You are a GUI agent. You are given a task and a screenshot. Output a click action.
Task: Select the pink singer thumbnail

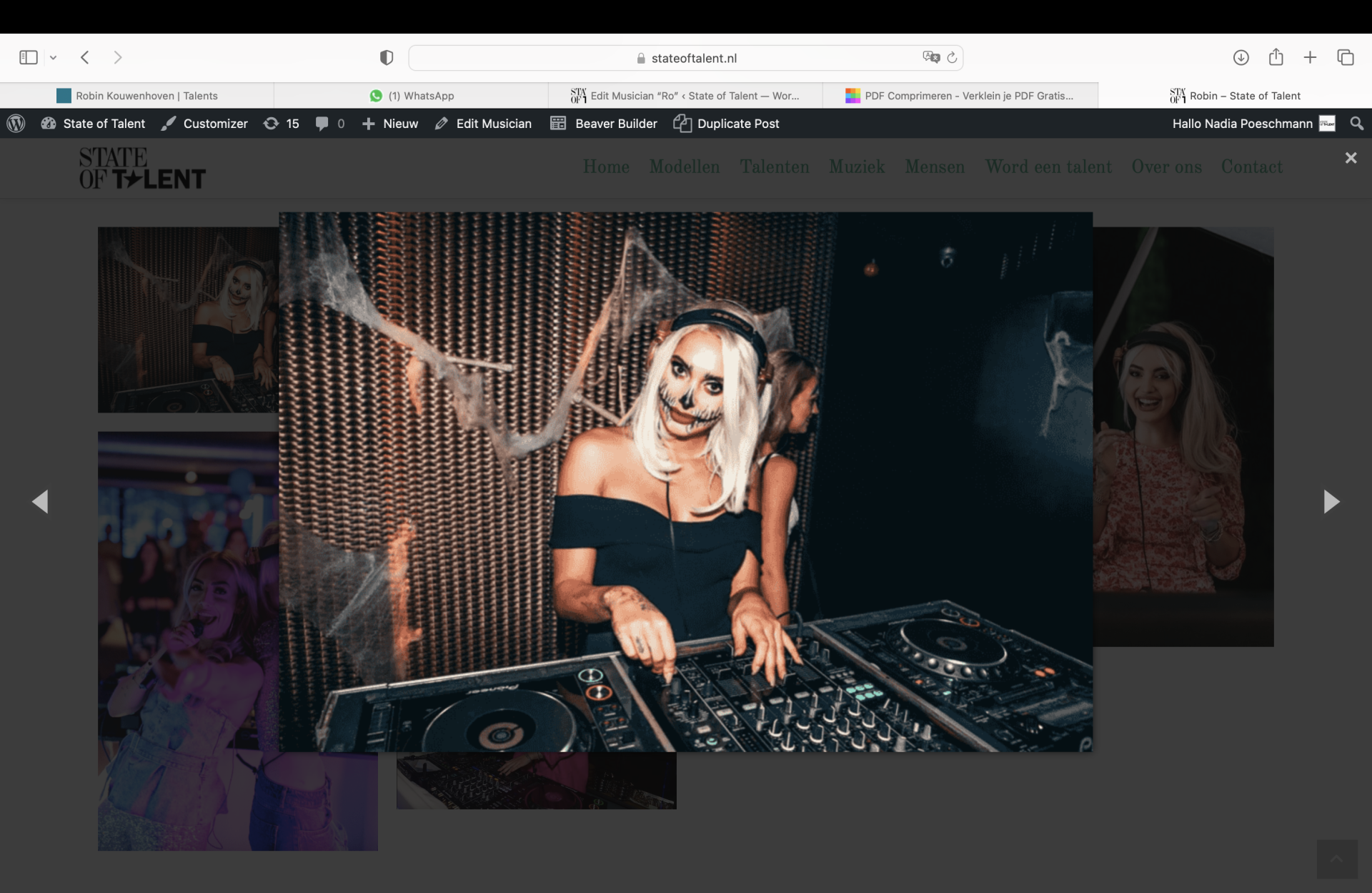pos(188,641)
